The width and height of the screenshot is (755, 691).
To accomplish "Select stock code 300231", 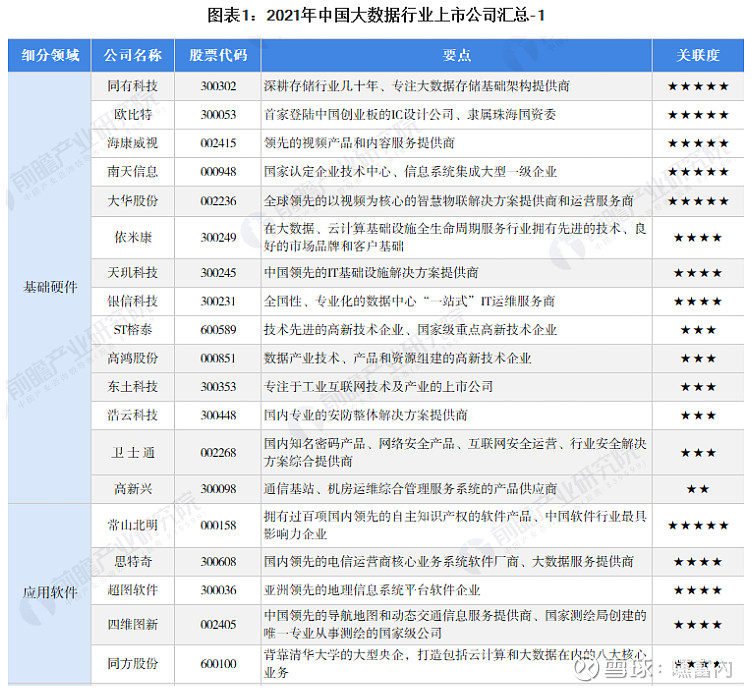I will [218, 301].
